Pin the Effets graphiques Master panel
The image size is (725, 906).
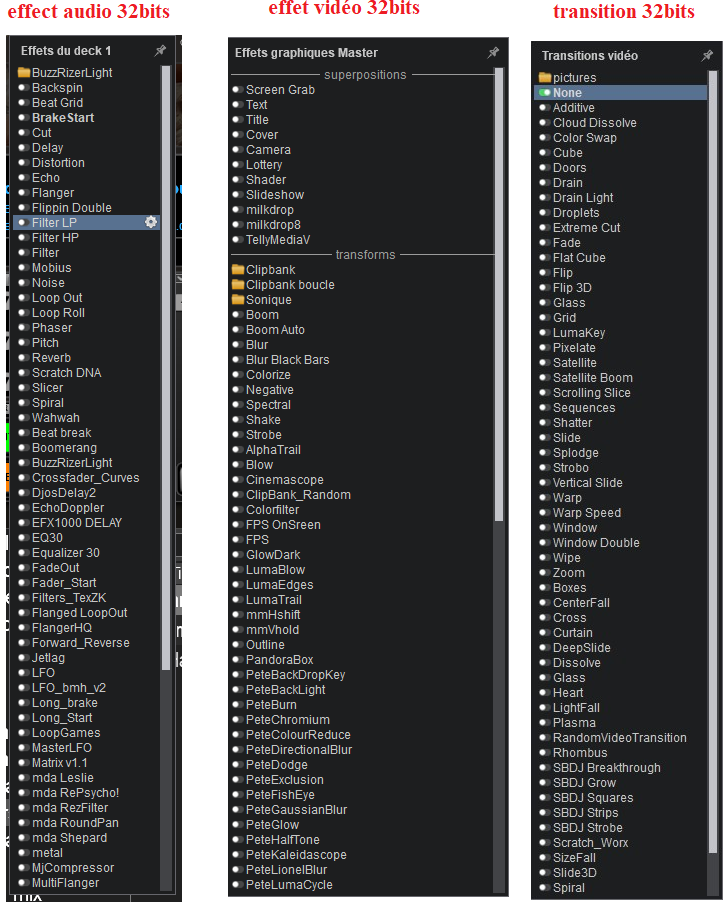tap(493, 53)
